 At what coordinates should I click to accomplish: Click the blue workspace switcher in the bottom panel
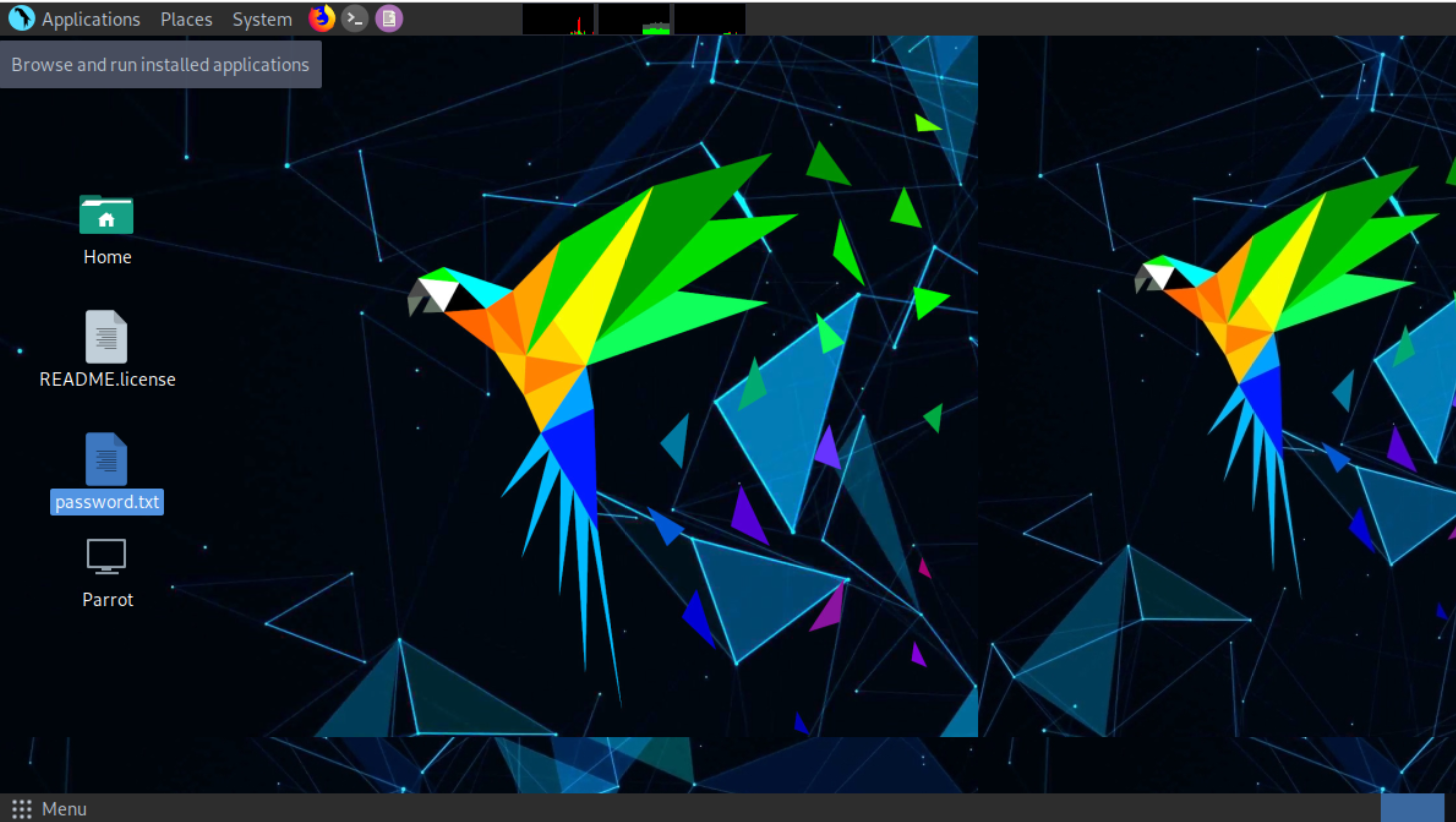1412,808
